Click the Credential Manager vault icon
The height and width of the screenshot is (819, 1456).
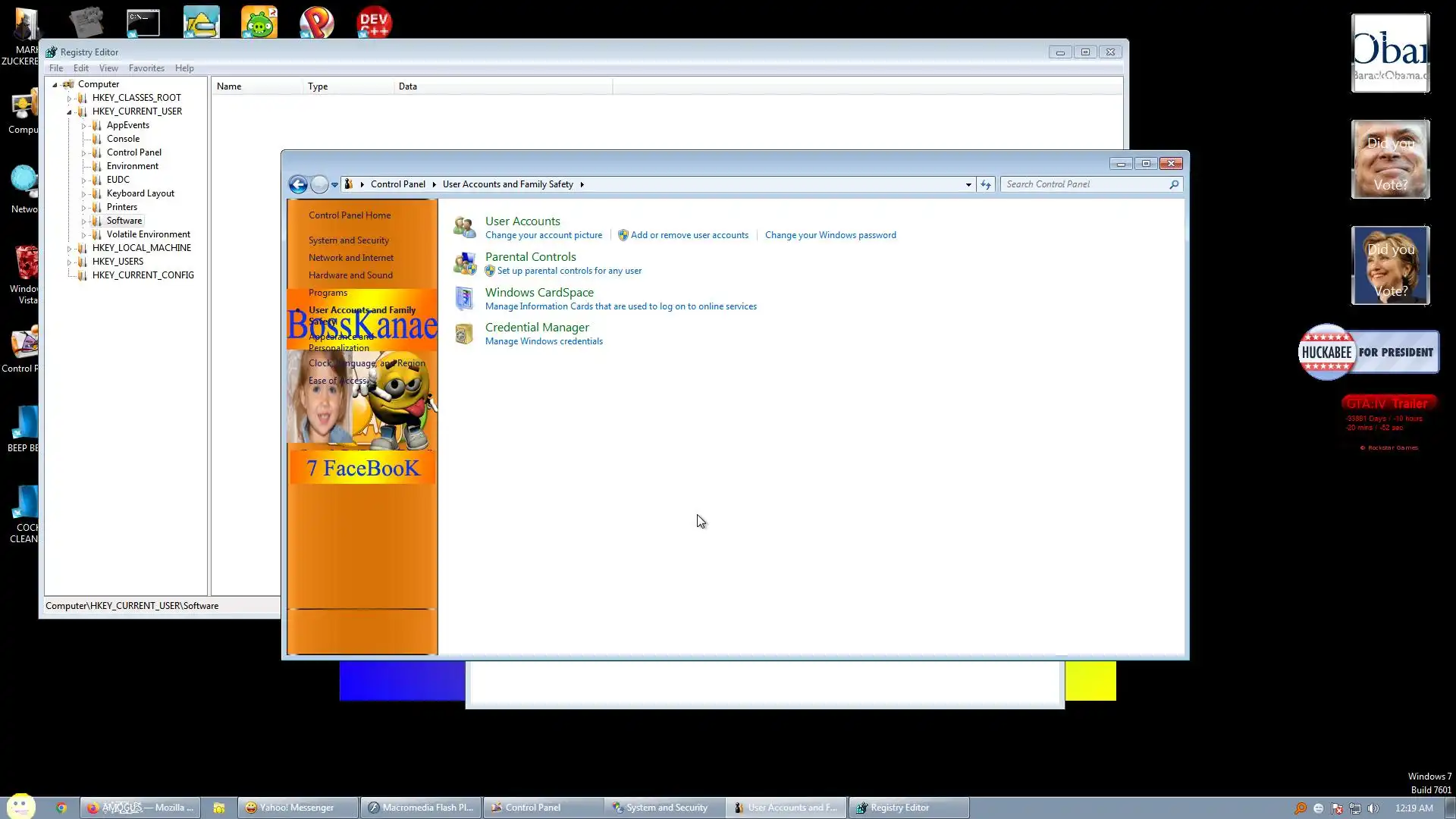pos(464,334)
